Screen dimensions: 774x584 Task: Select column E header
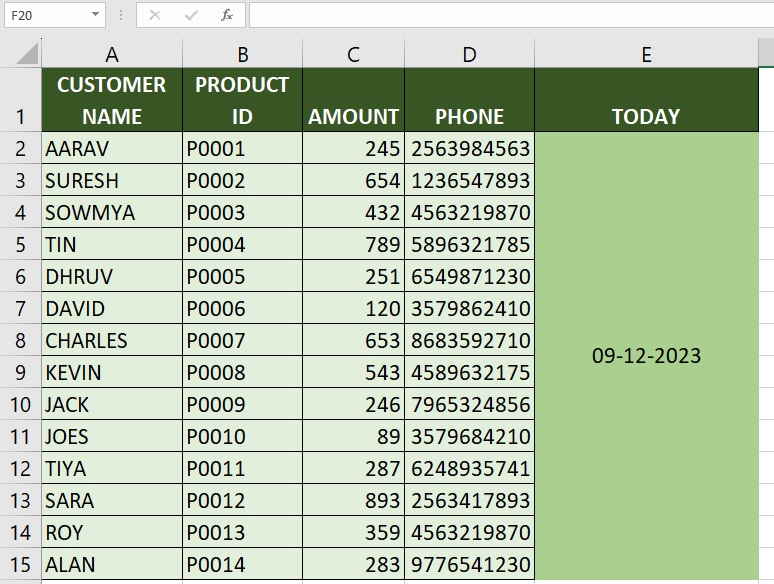click(x=646, y=55)
